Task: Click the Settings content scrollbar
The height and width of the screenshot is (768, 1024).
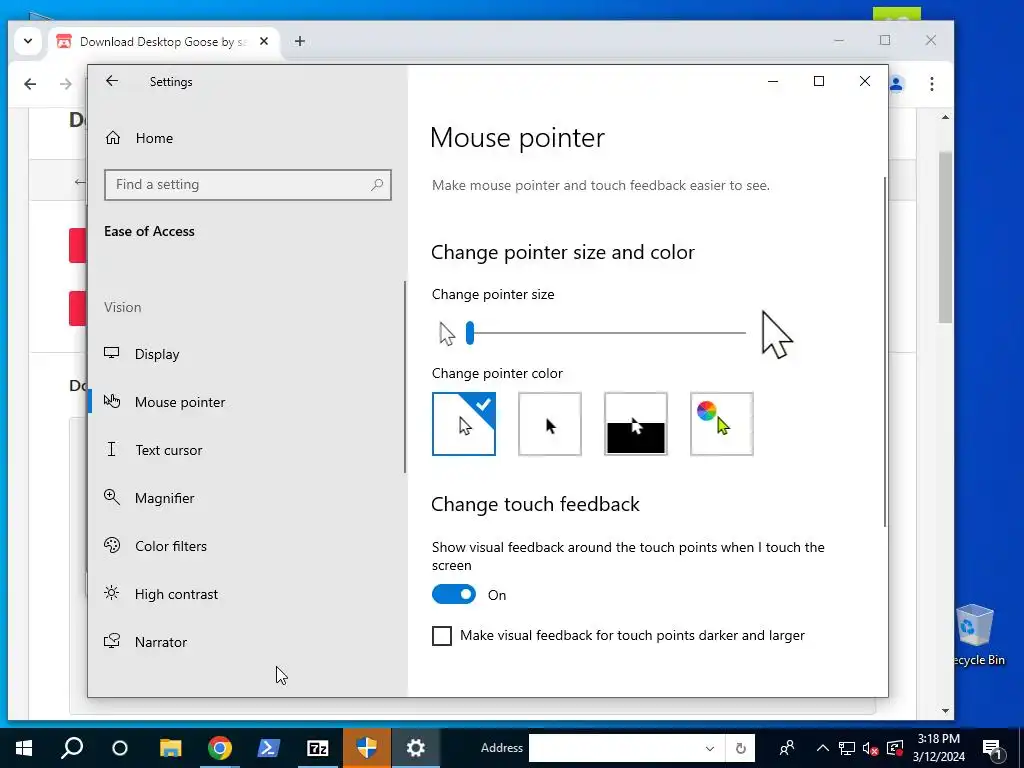Action: click(x=885, y=351)
